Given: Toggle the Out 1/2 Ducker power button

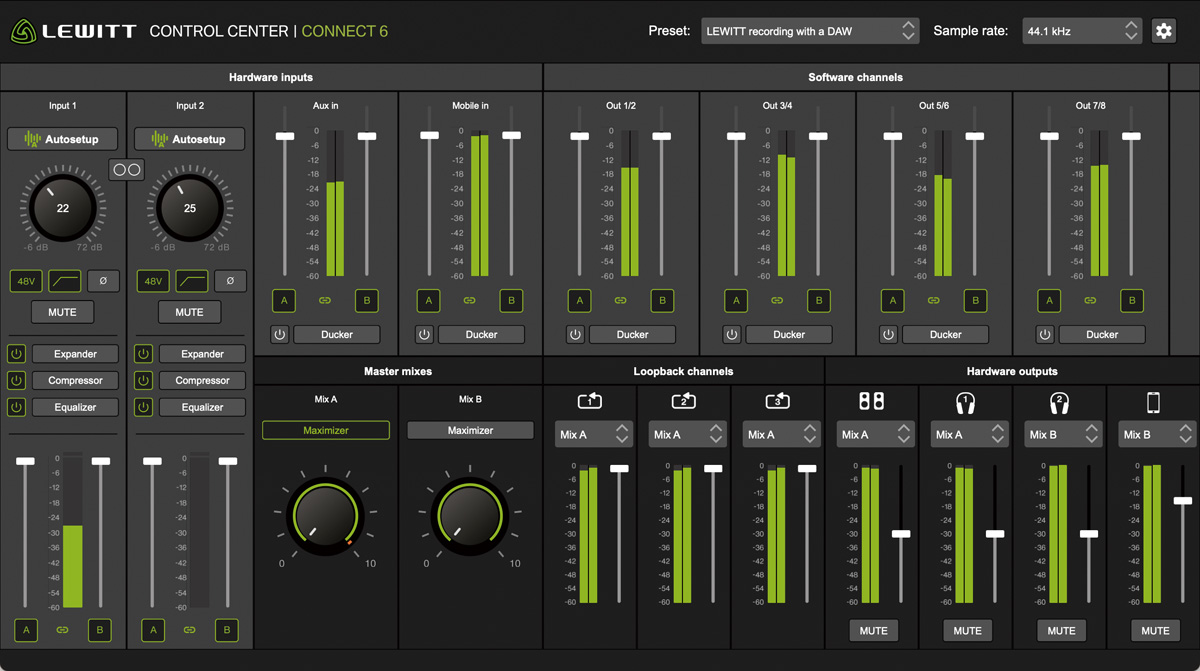Looking at the screenshot, I should pos(575,334).
